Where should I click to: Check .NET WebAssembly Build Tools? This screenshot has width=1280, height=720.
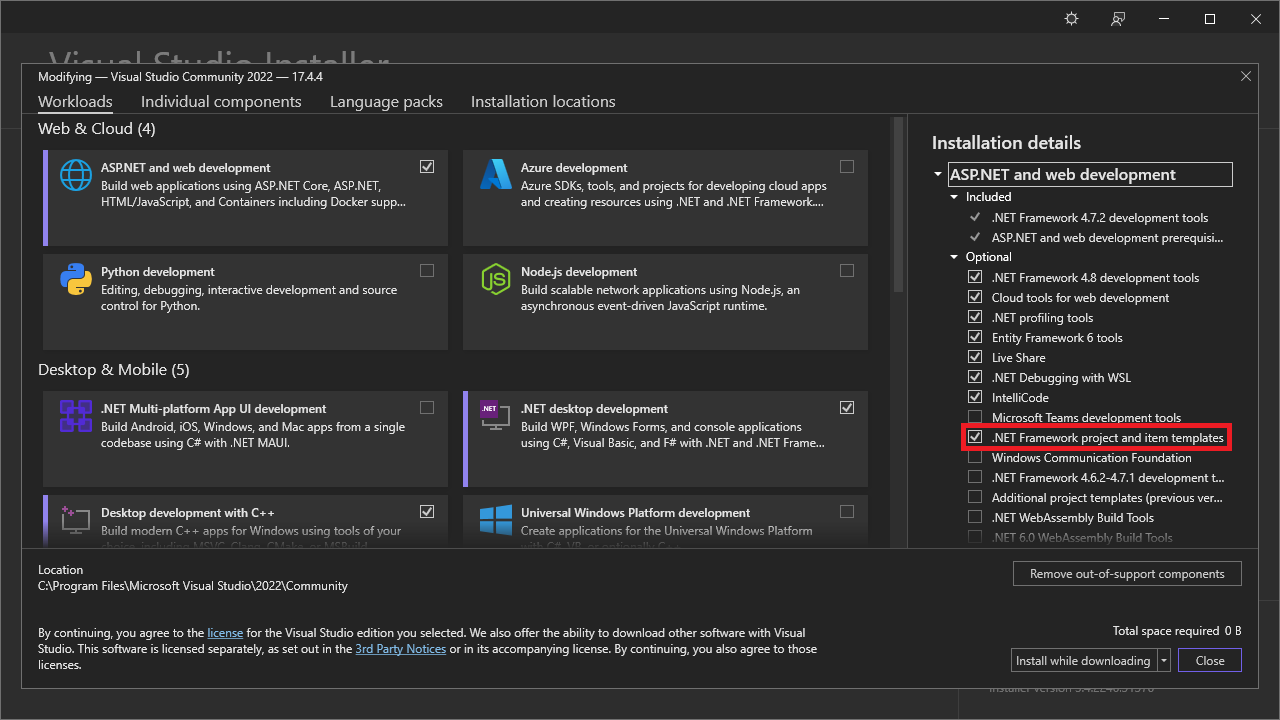[x=975, y=518]
